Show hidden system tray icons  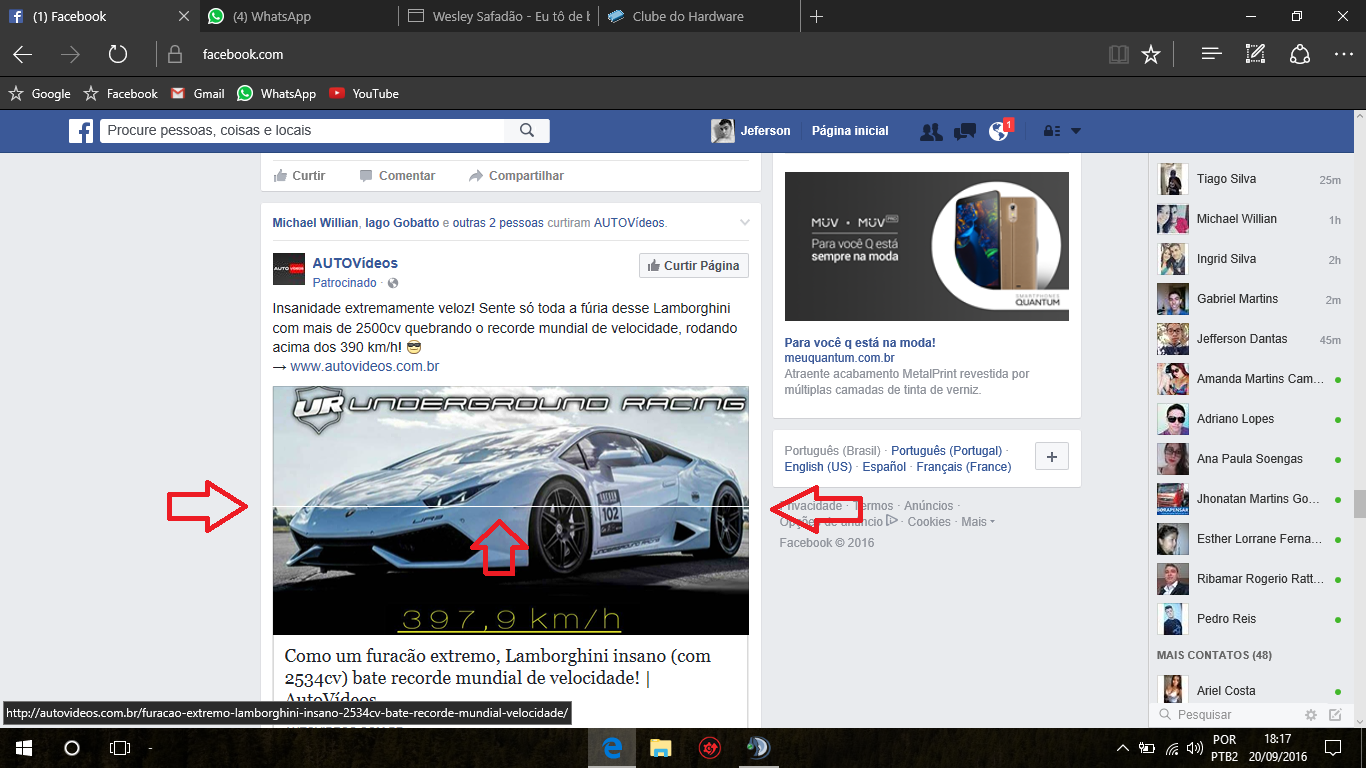[x=1123, y=747]
